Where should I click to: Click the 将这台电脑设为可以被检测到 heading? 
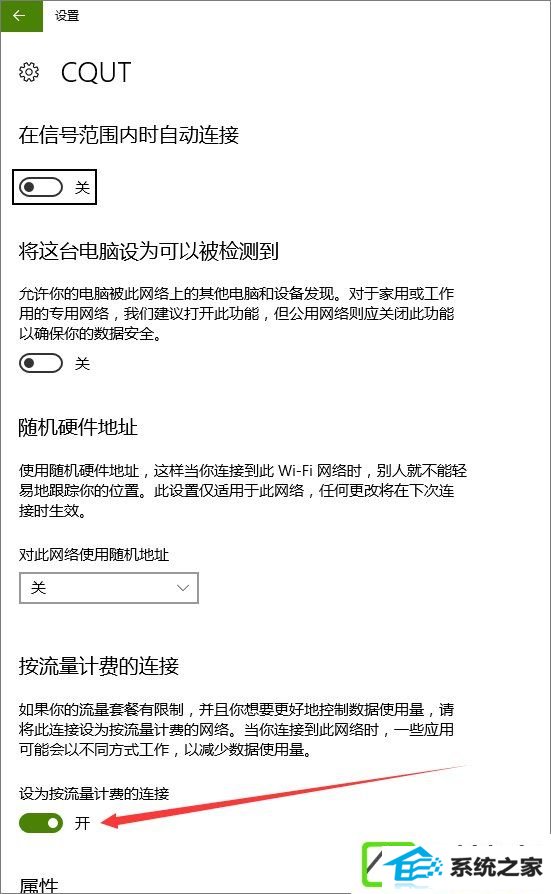pyautogui.click(x=148, y=251)
